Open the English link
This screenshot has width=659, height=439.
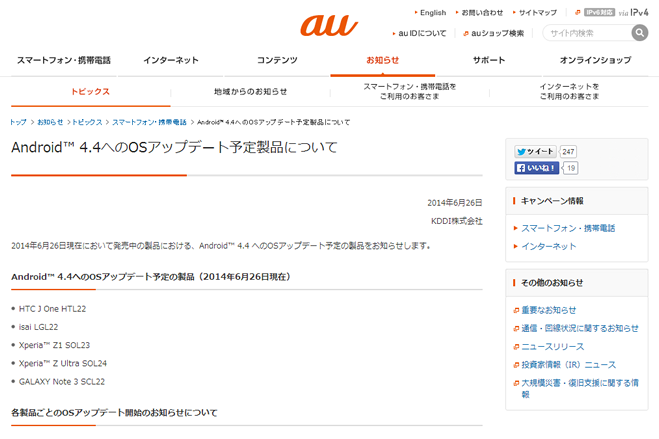(433, 13)
